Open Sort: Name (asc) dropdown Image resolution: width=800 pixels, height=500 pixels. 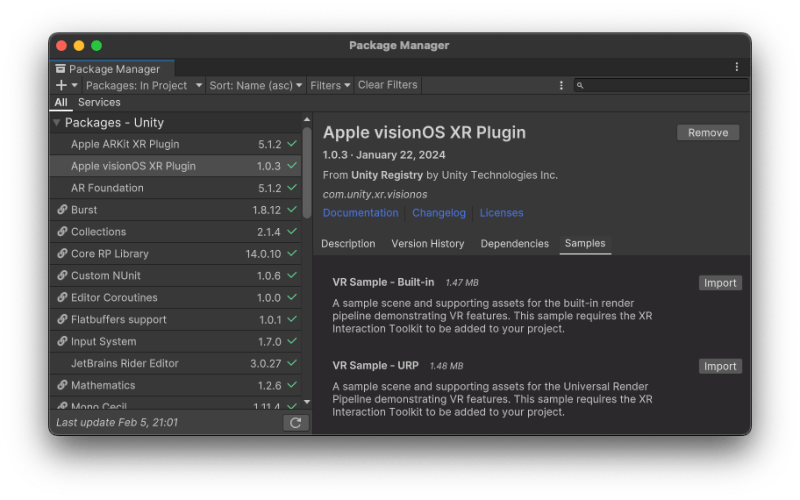coord(256,85)
